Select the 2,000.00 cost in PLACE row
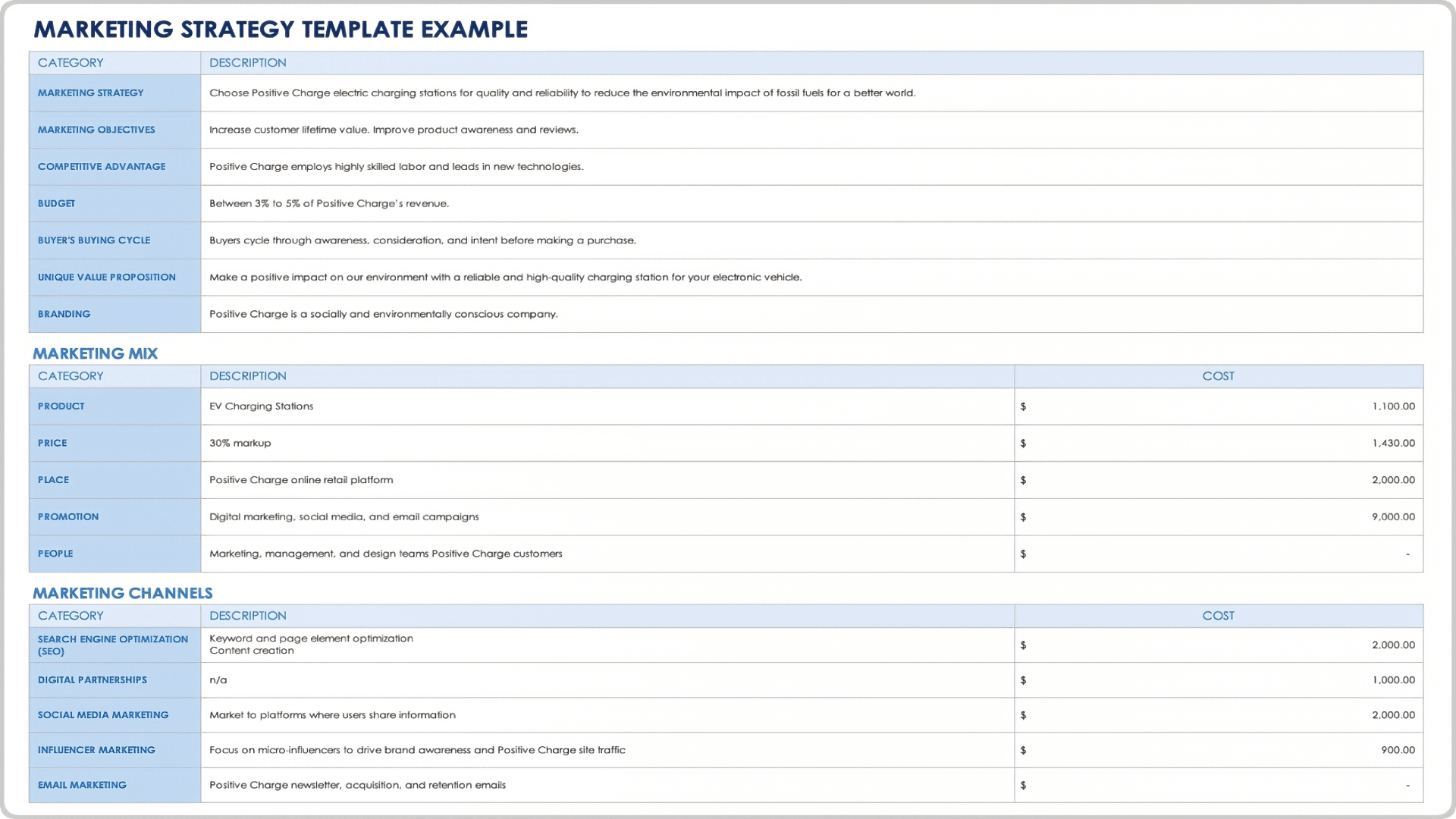 [1393, 480]
